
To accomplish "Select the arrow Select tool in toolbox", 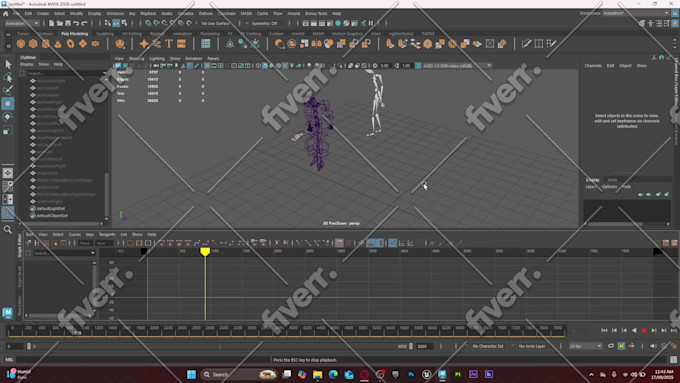I will (8, 64).
